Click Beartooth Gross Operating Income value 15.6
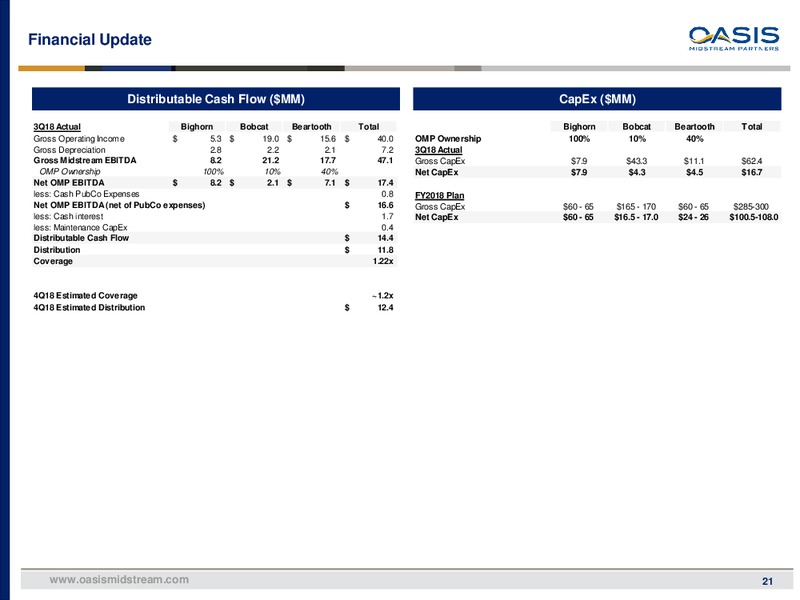The height and width of the screenshot is (600, 800). point(328,139)
